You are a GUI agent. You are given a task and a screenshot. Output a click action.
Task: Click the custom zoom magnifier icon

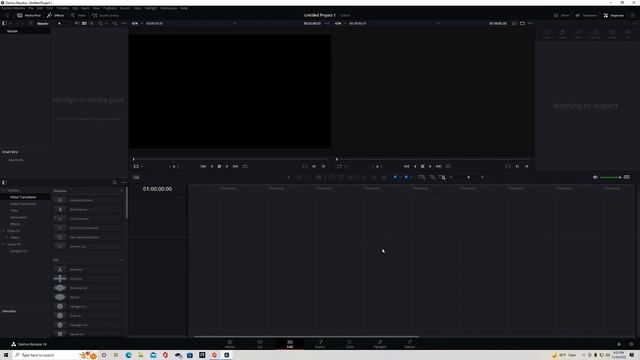pyautogui.click(x=442, y=177)
